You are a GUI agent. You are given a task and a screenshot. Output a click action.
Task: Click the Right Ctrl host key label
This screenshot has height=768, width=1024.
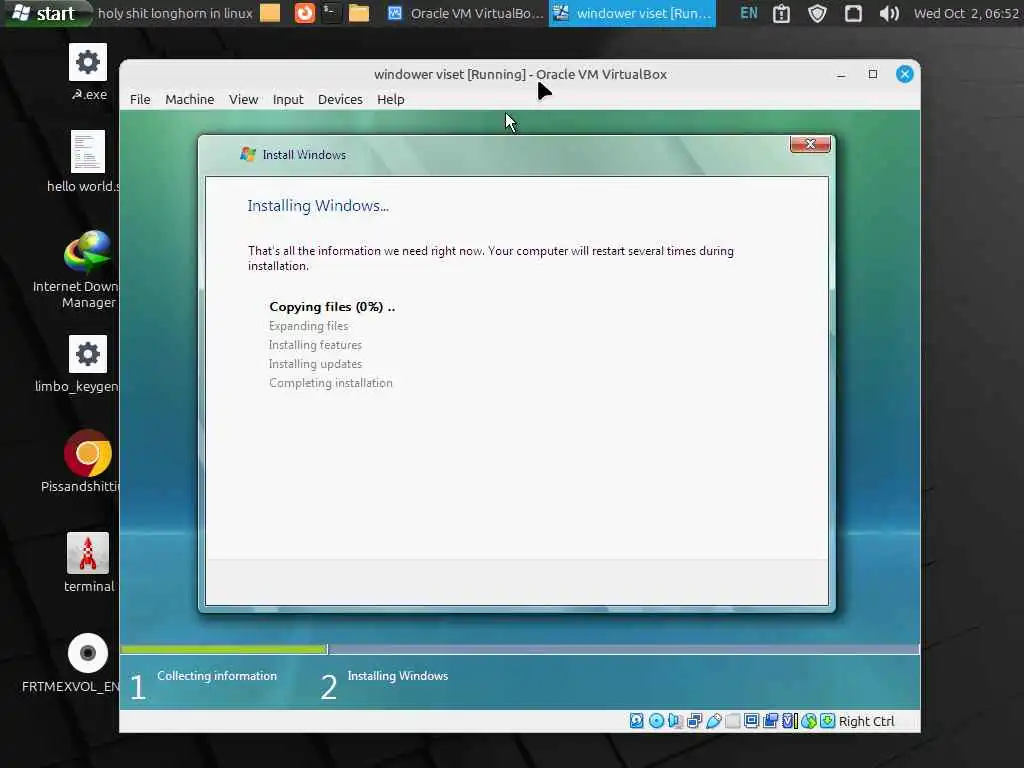[x=867, y=721]
